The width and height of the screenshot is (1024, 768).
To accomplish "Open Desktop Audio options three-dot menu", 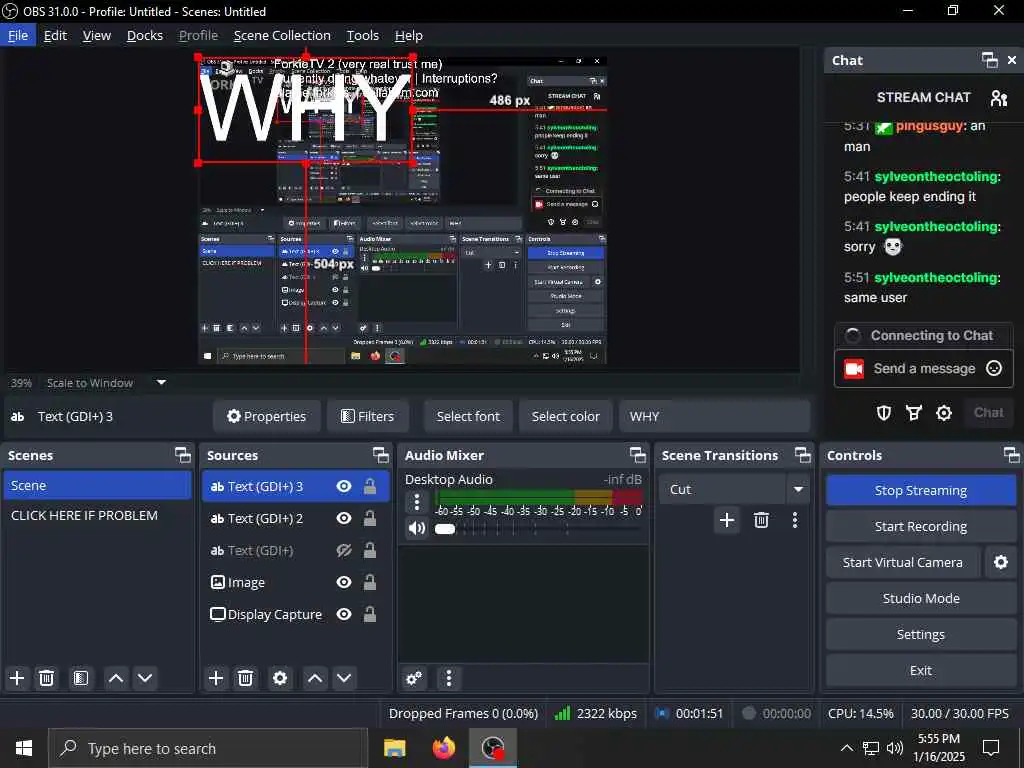I will coord(417,502).
